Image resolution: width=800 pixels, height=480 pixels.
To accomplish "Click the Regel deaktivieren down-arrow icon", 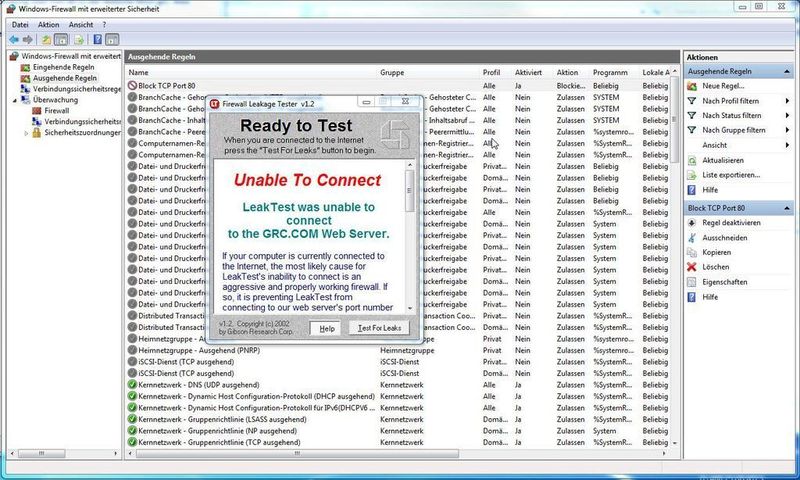I will point(692,223).
